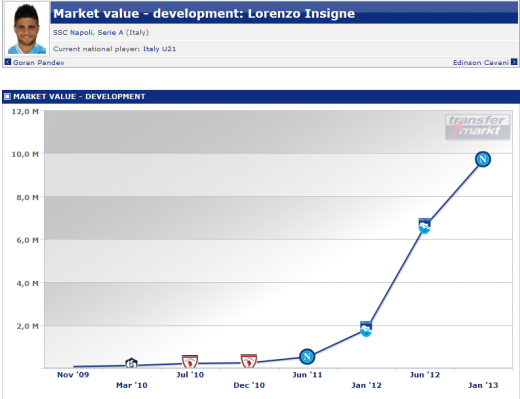
Task: Click the 'Market value - development: Lorenzo Insigne' heading
Action: [x=204, y=14]
